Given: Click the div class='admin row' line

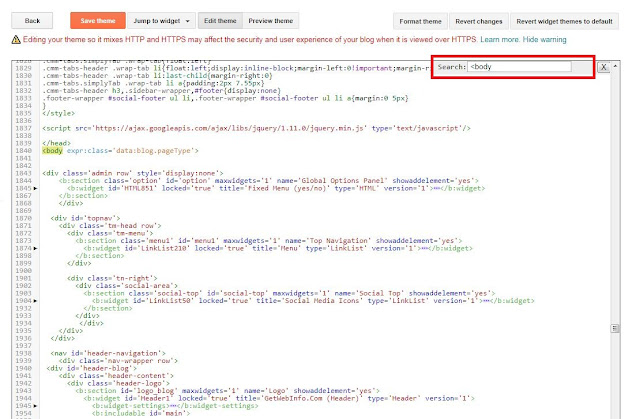Looking at the screenshot, I should (x=133, y=173).
